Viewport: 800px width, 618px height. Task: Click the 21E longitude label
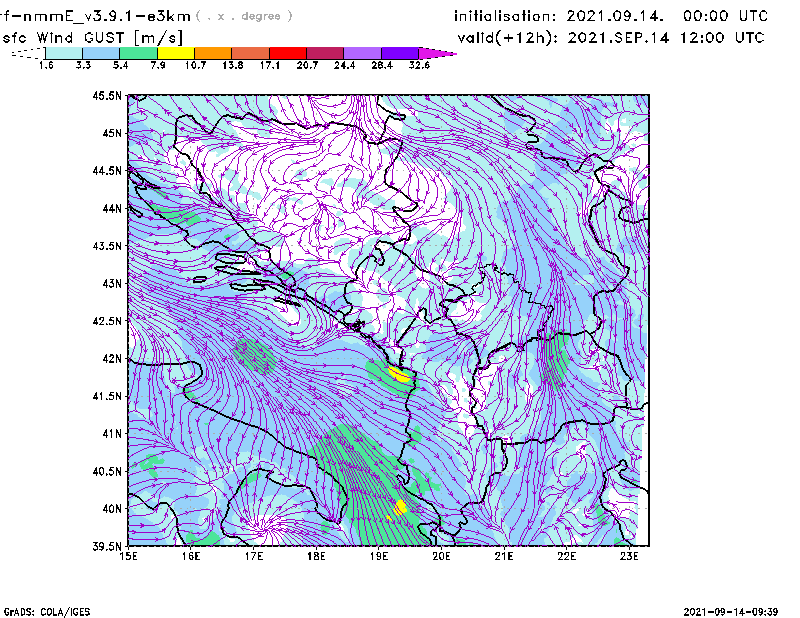(x=504, y=556)
